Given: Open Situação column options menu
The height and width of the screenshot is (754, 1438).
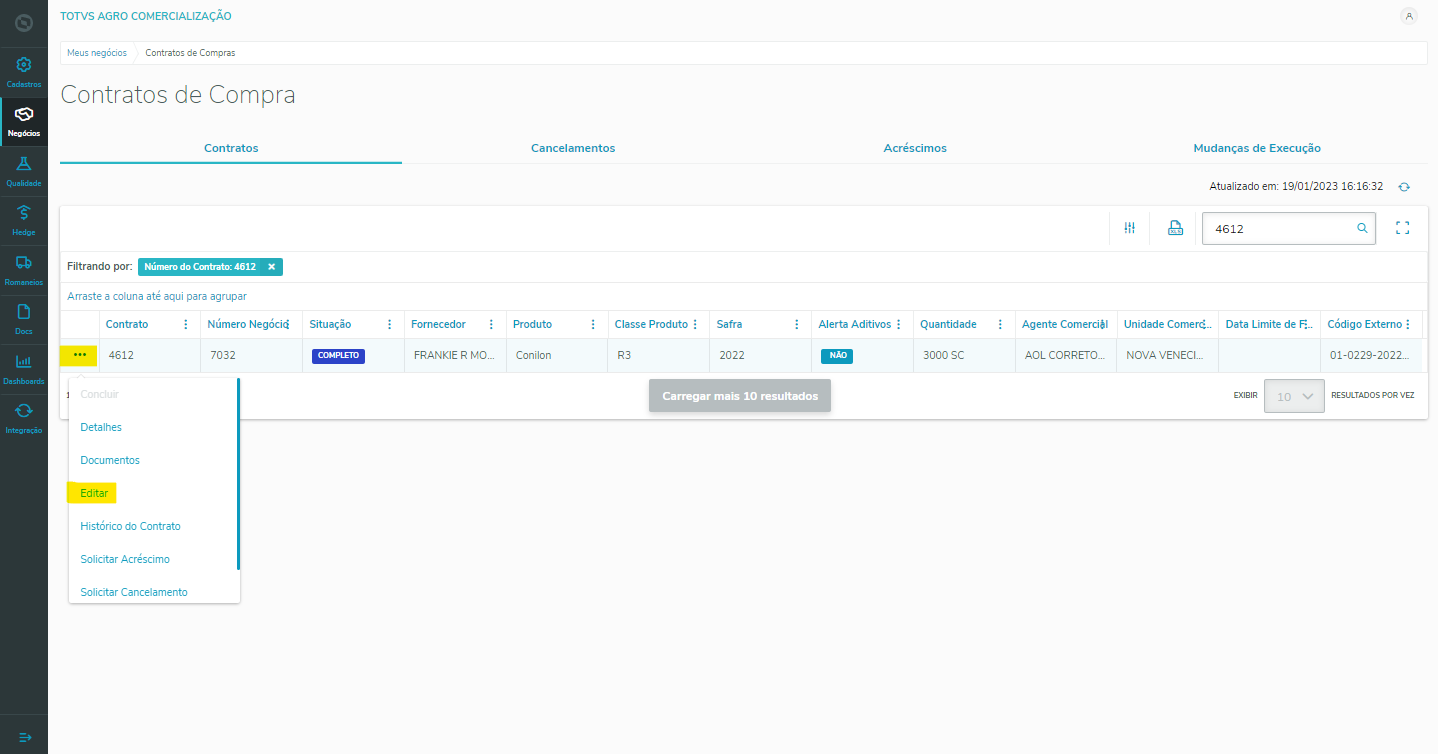Looking at the screenshot, I should tap(389, 324).
